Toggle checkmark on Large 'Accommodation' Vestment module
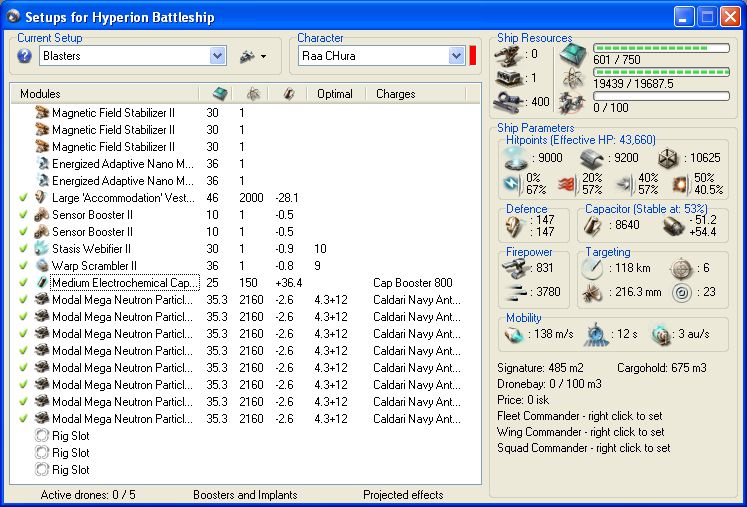Screen dimensions: 747x507 click(23, 197)
